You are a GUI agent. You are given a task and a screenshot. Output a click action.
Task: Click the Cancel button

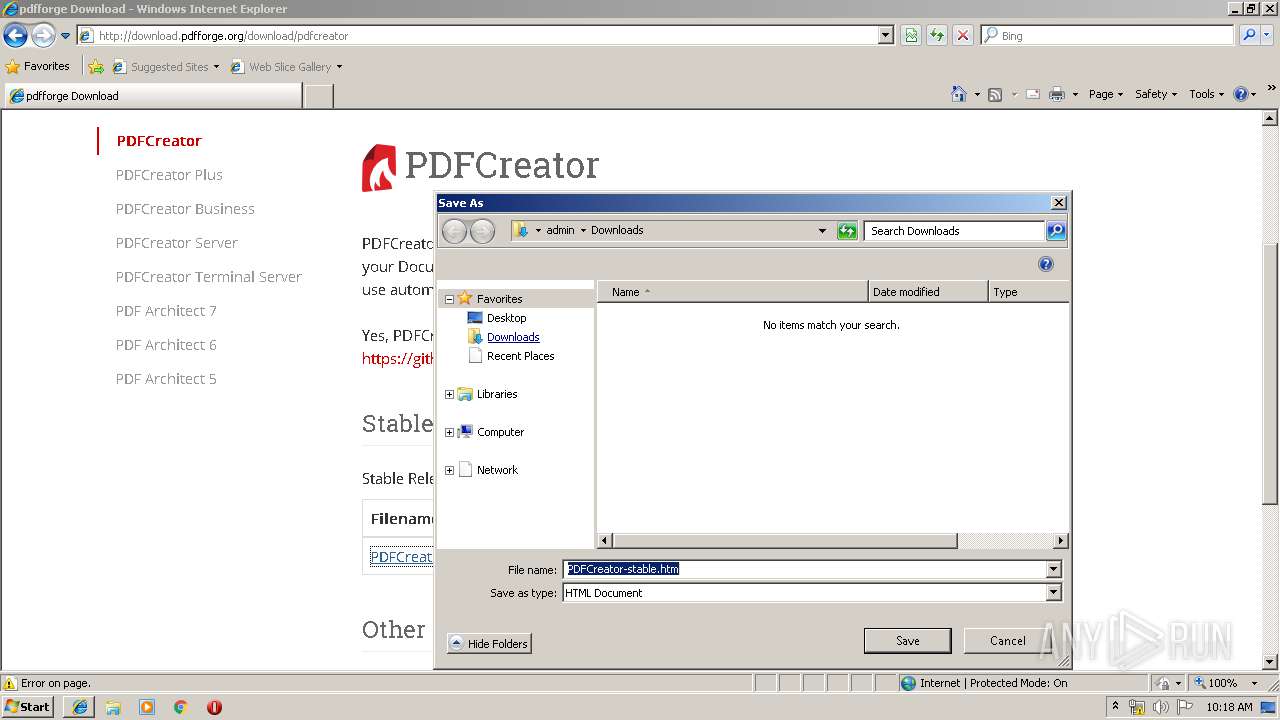coord(1007,641)
